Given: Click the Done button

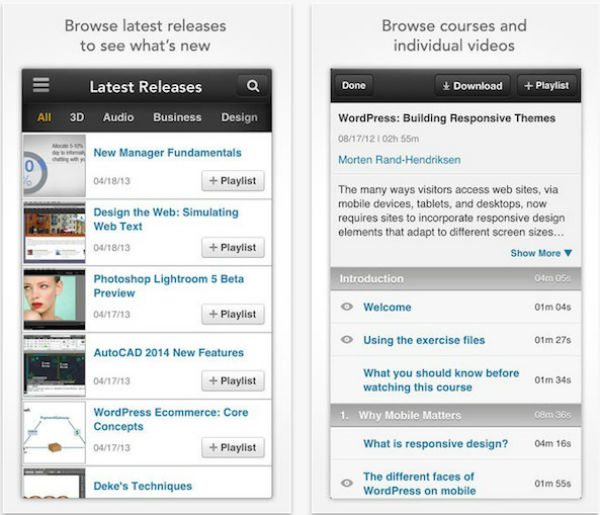Looking at the screenshot, I should [x=354, y=85].
